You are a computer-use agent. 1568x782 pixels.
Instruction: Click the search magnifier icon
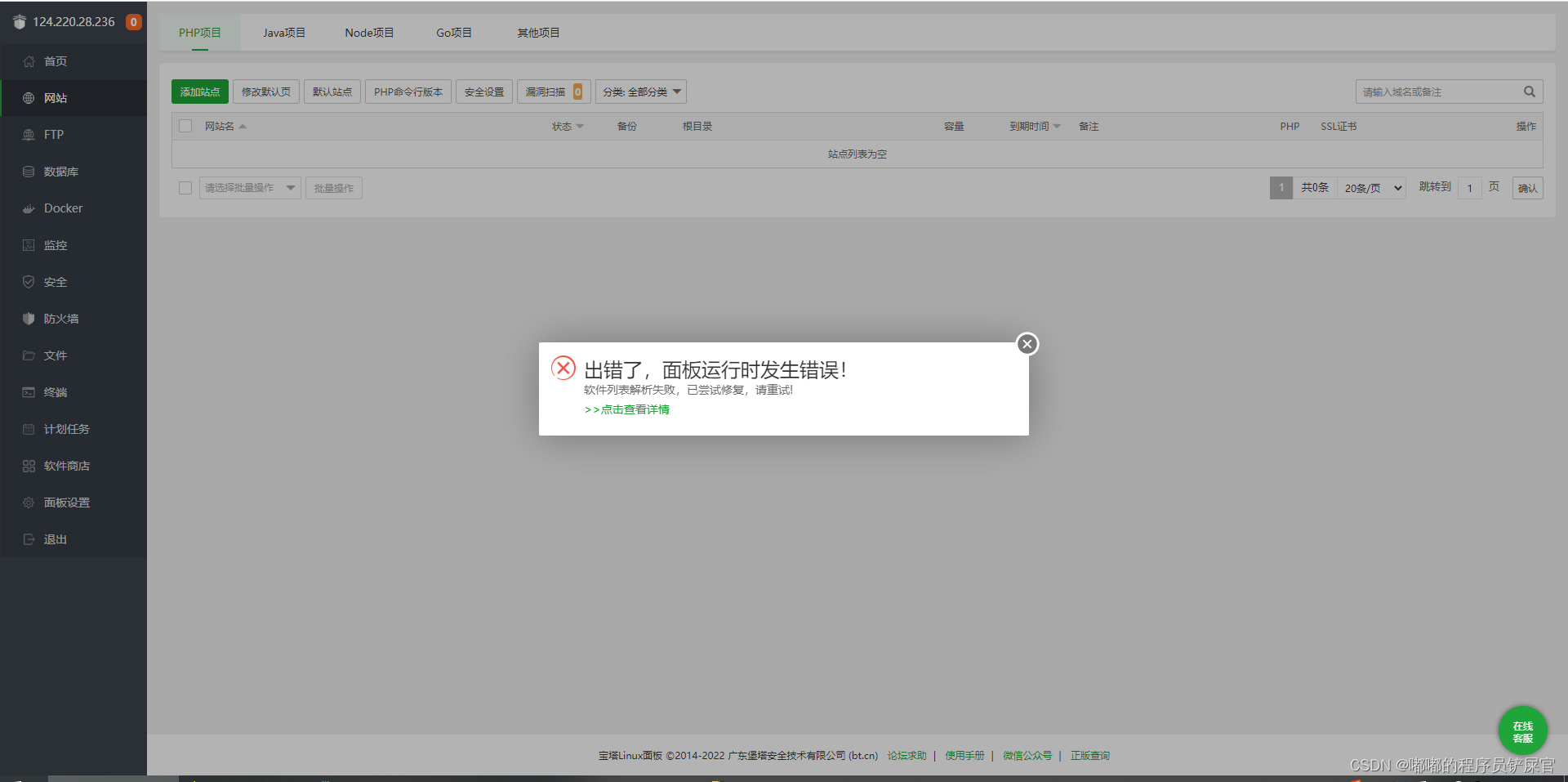click(1530, 92)
